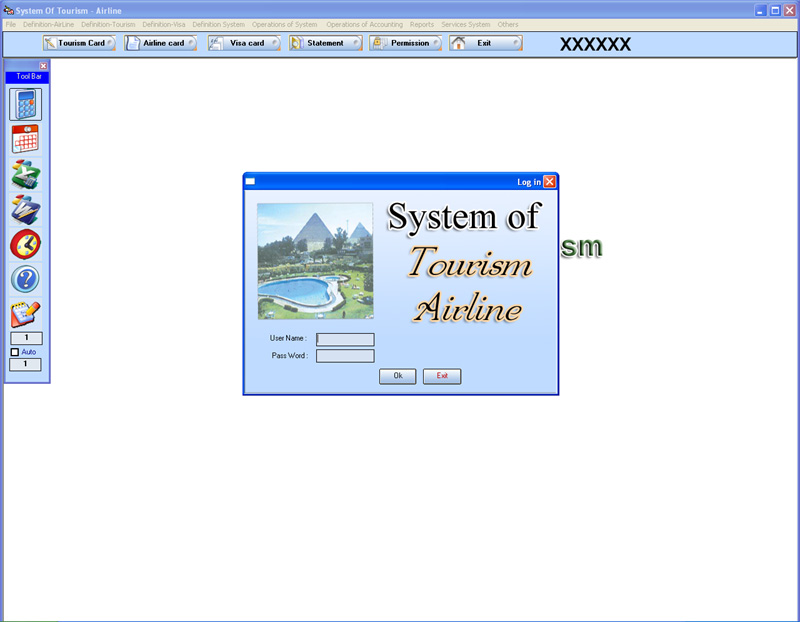Click the Pass Word input field
The height and width of the screenshot is (622, 800).
tap(345, 356)
